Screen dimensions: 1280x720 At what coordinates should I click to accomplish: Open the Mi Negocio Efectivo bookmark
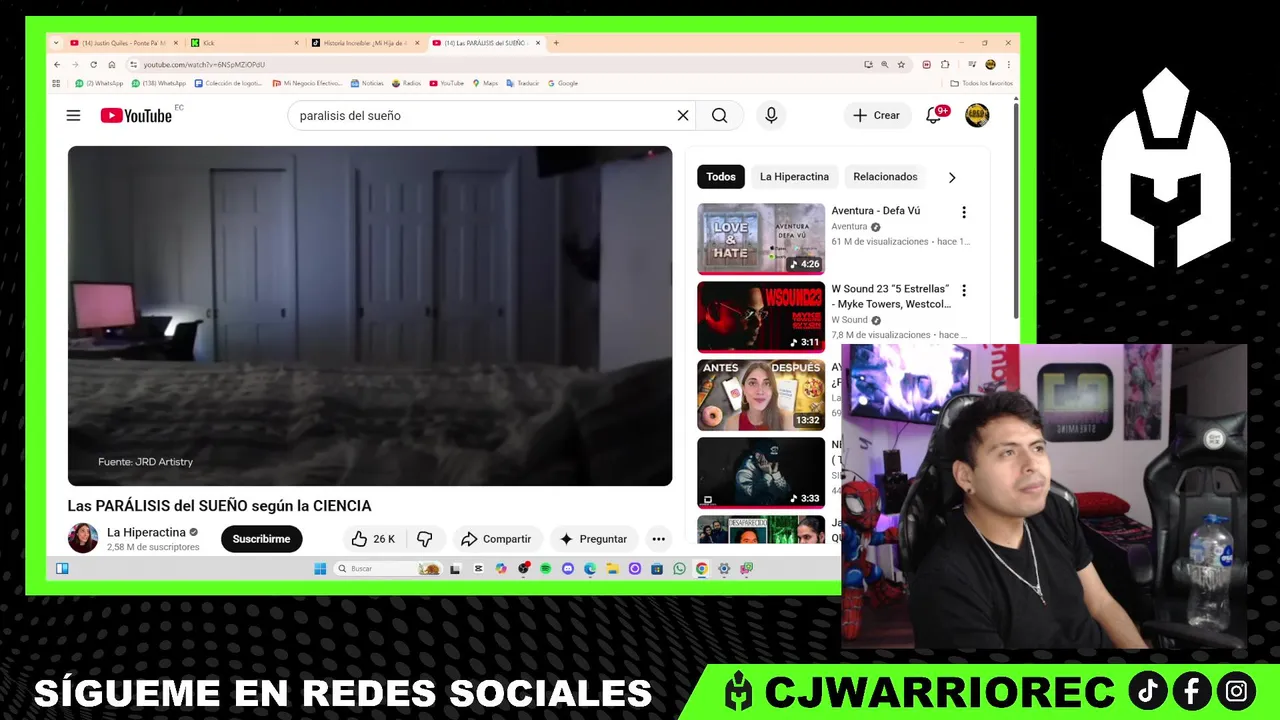tap(308, 83)
